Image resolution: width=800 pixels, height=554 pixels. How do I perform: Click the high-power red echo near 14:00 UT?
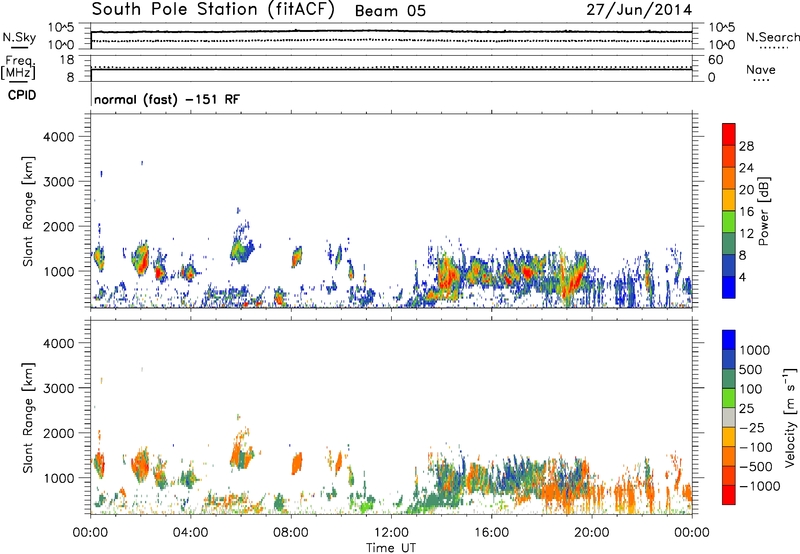point(447,274)
